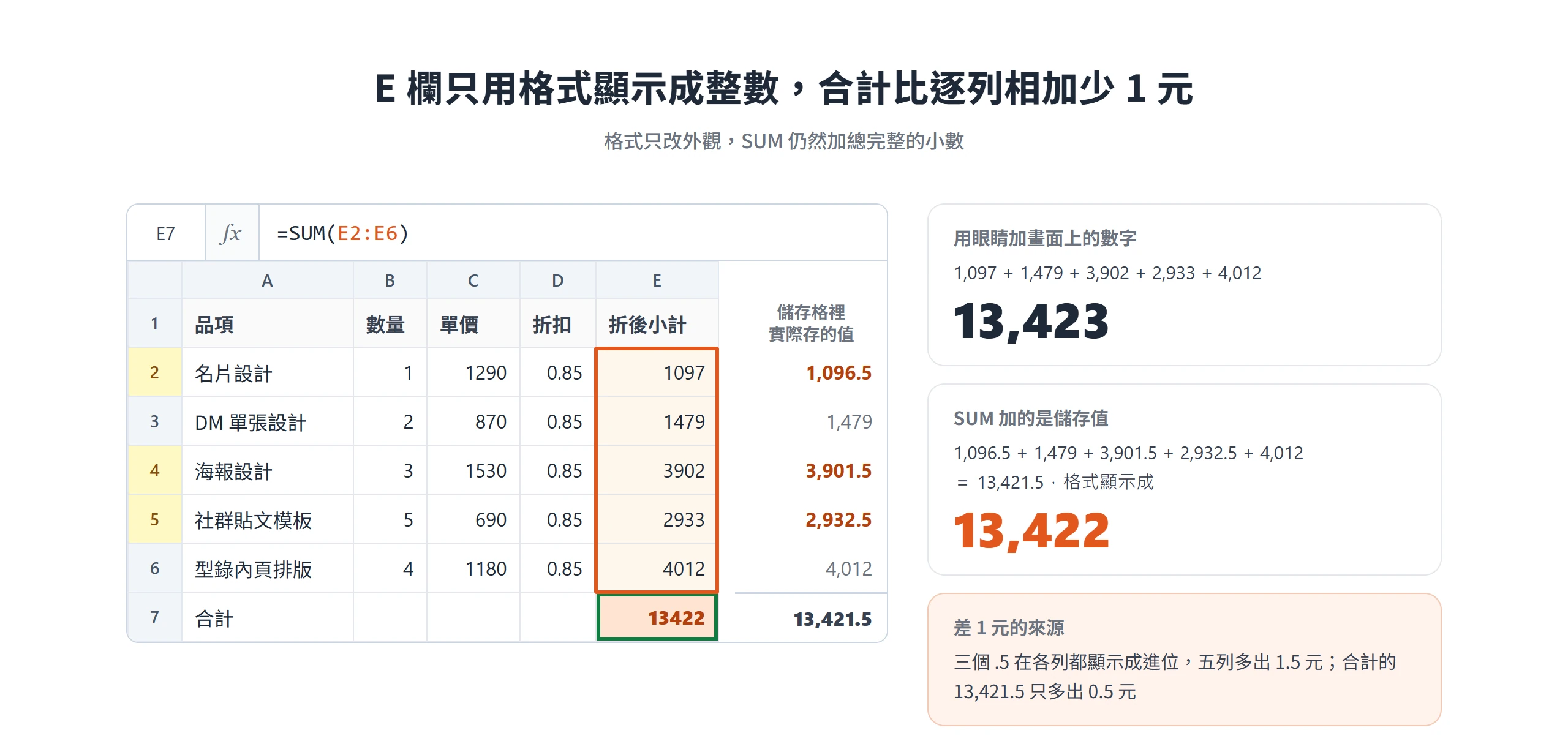The width and height of the screenshot is (1568, 741).
Task: Click the 型錄內頁排版 cell
Action: click(267, 568)
